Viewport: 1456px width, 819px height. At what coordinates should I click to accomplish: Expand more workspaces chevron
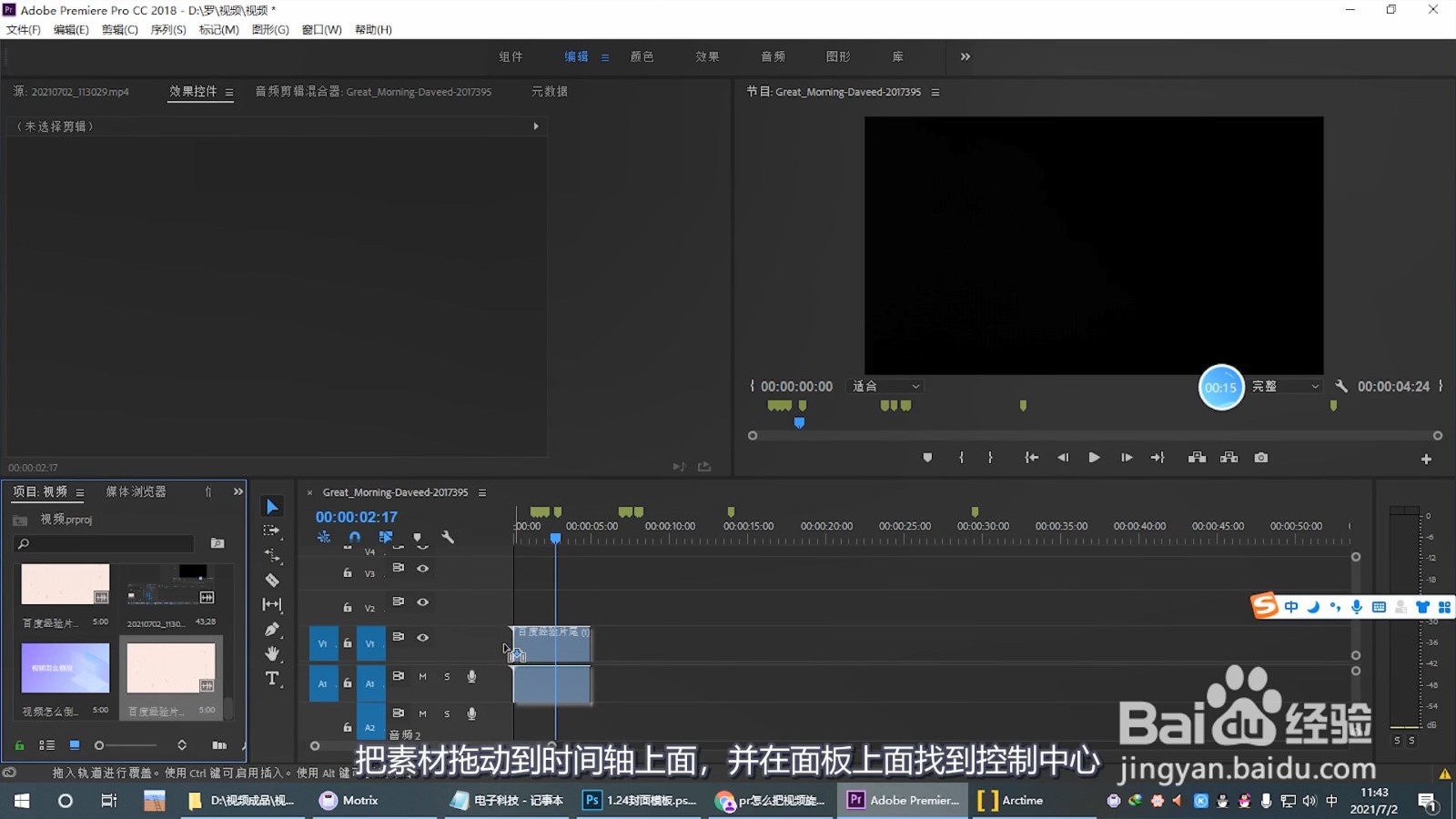click(x=966, y=56)
